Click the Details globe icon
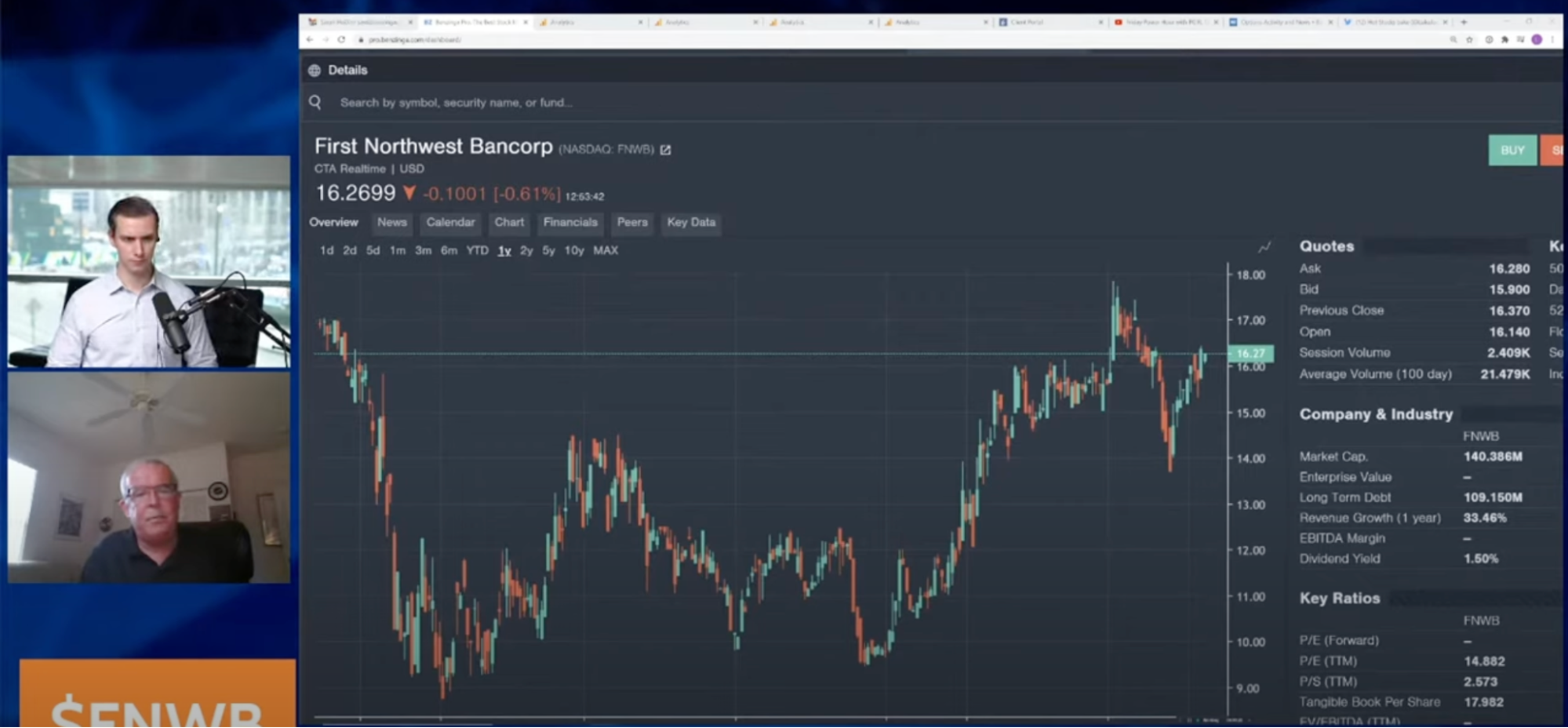1568x728 pixels. (x=315, y=71)
